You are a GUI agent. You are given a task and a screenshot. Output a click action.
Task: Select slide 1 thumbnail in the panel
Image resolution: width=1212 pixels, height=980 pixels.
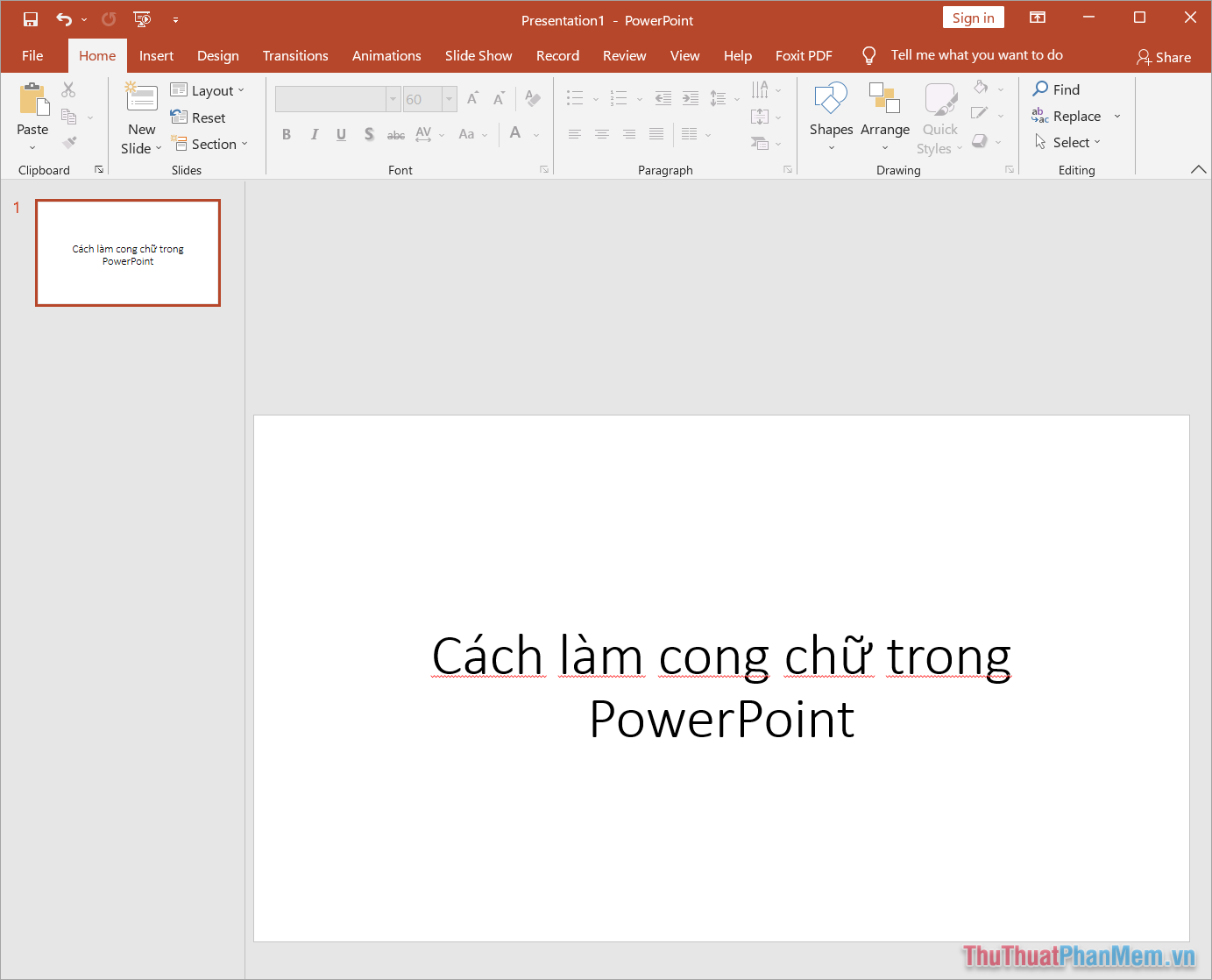pyautogui.click(x=128, y=252)
